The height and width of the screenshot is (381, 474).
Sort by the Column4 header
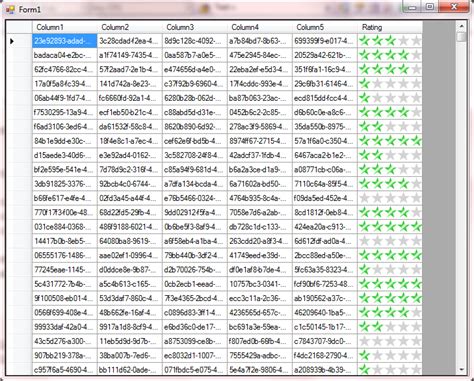coord(260,27)
